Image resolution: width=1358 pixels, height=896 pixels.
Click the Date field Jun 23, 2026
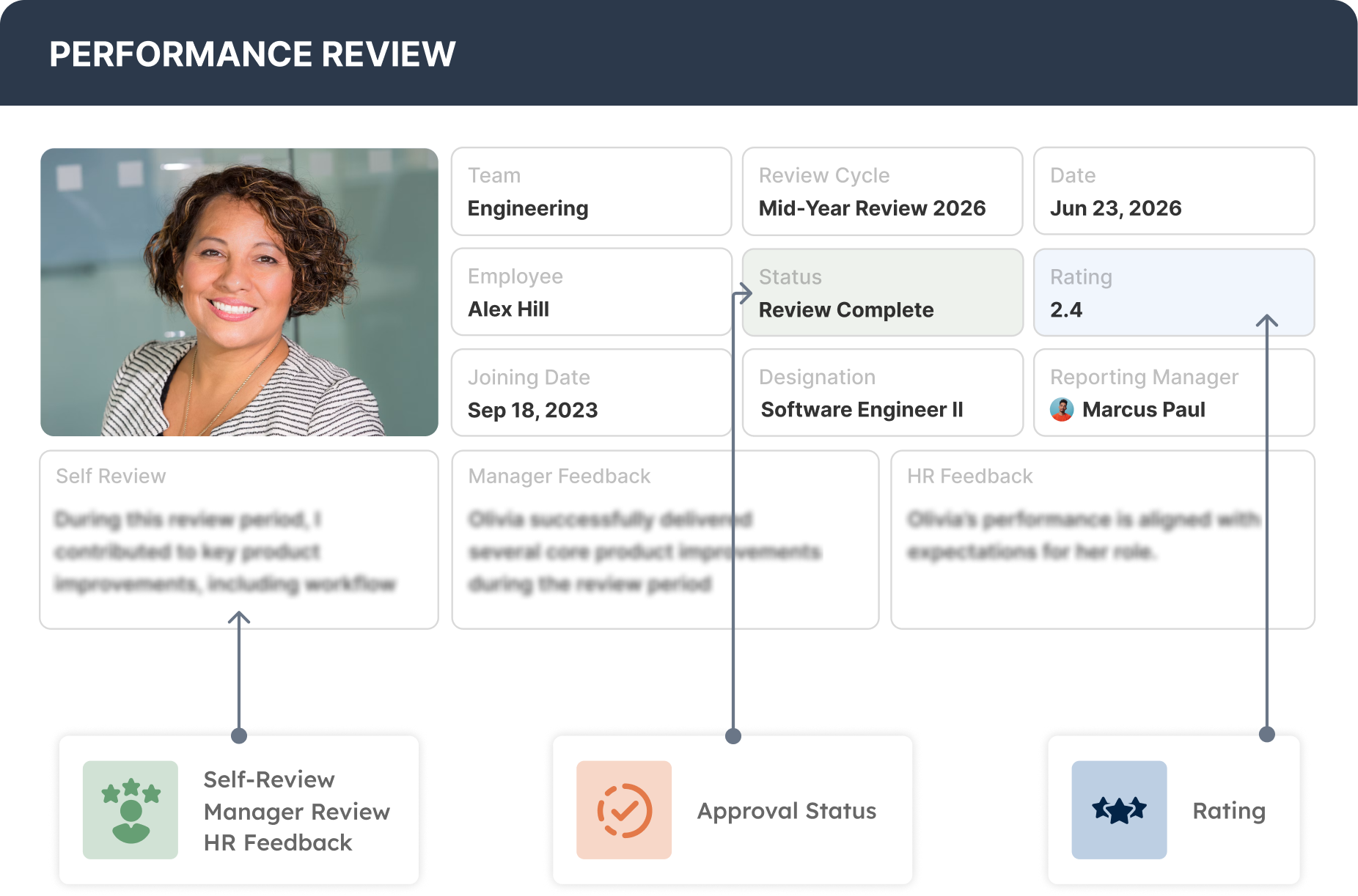point(1173,191)
